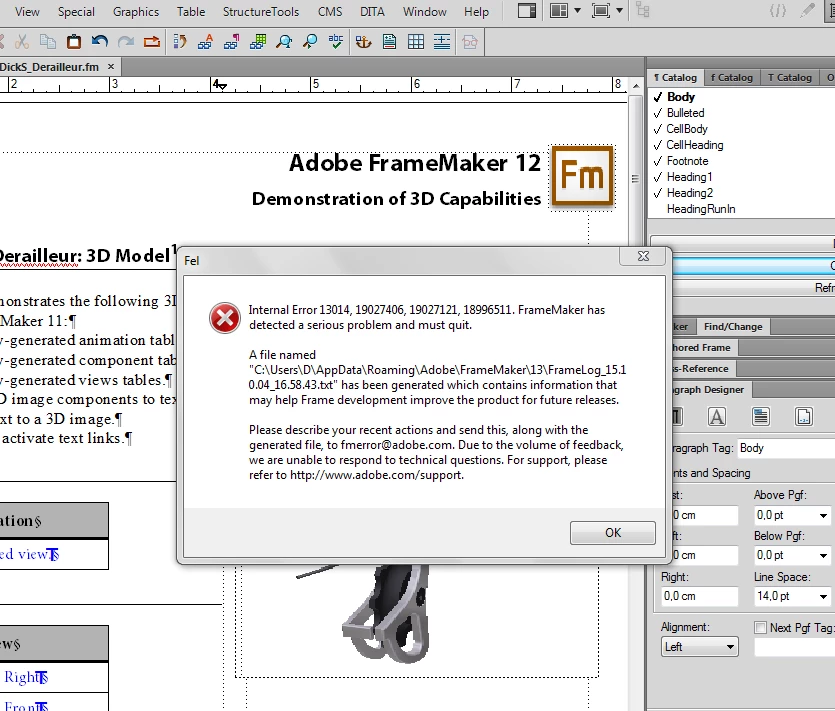This screenshot has height=711, width=835.
Task: Toggle the checkmark beside Heading2
Action: point(658,193)
